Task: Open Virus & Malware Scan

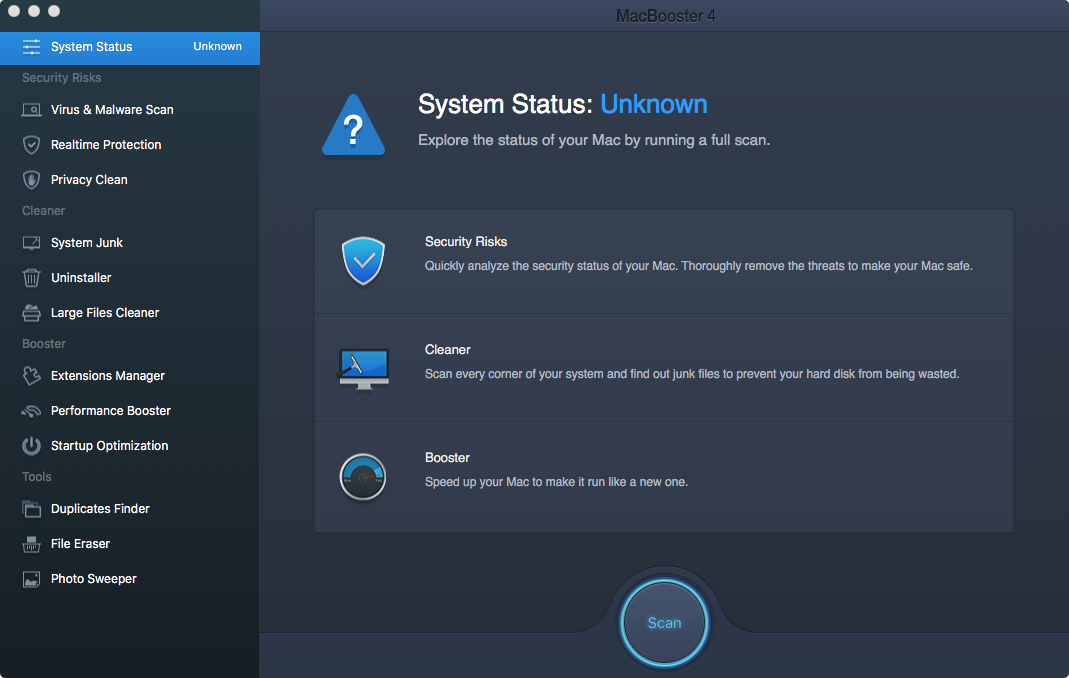Action: [130, 110]
